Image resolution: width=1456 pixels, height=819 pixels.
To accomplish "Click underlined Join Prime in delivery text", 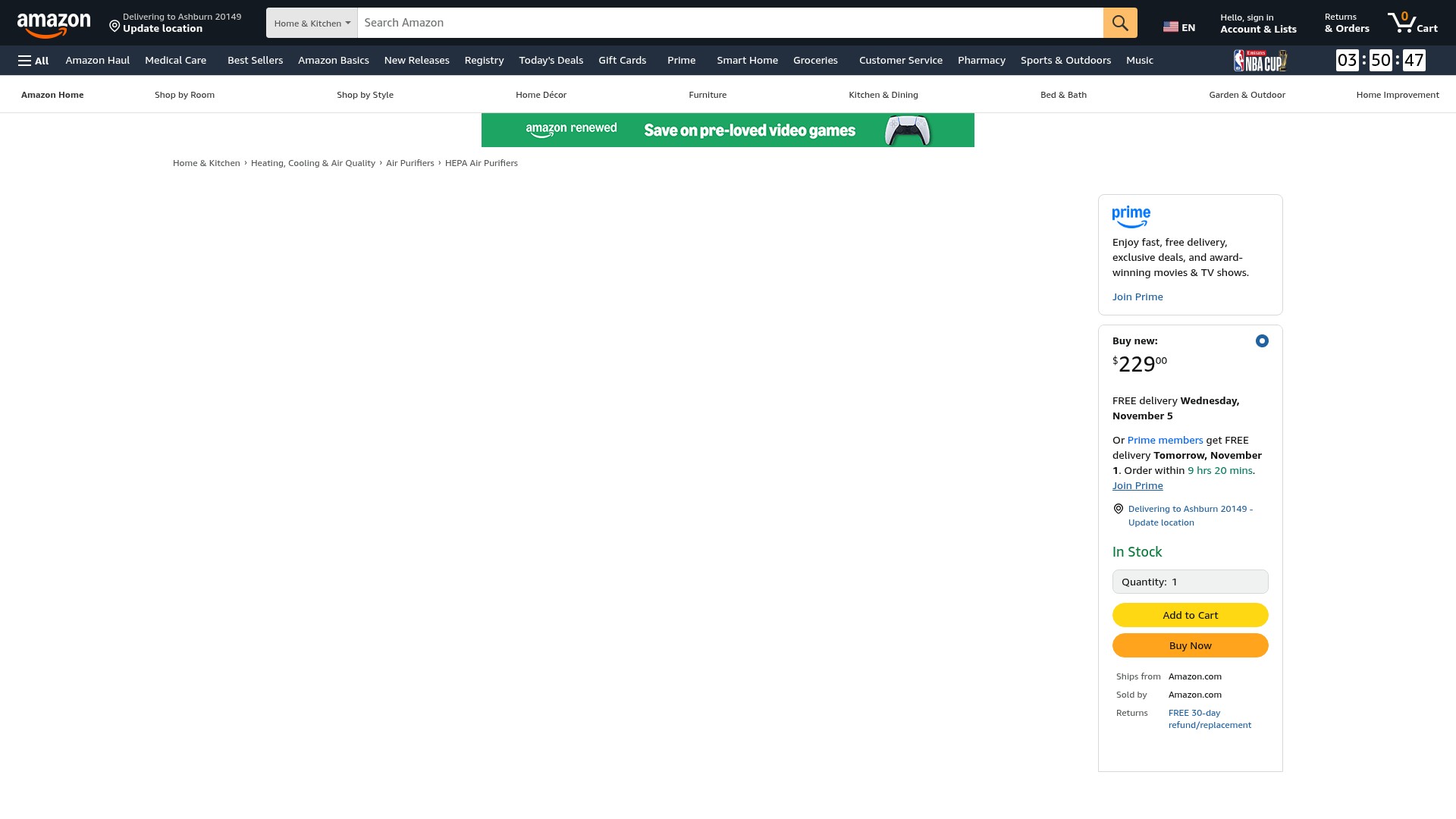I will [1137, 485].
